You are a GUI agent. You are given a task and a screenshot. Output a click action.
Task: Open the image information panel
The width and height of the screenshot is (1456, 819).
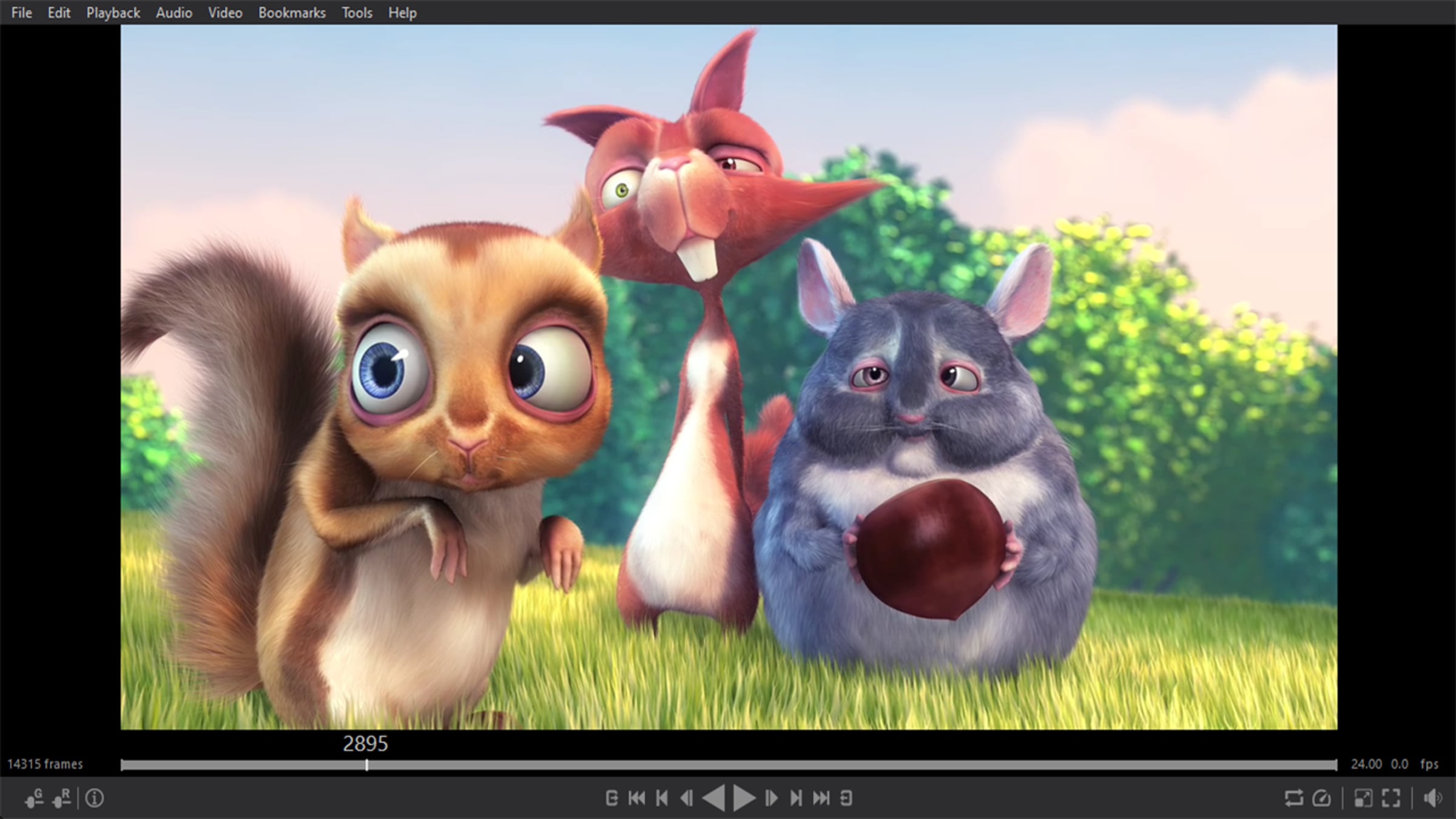[95, 798]
